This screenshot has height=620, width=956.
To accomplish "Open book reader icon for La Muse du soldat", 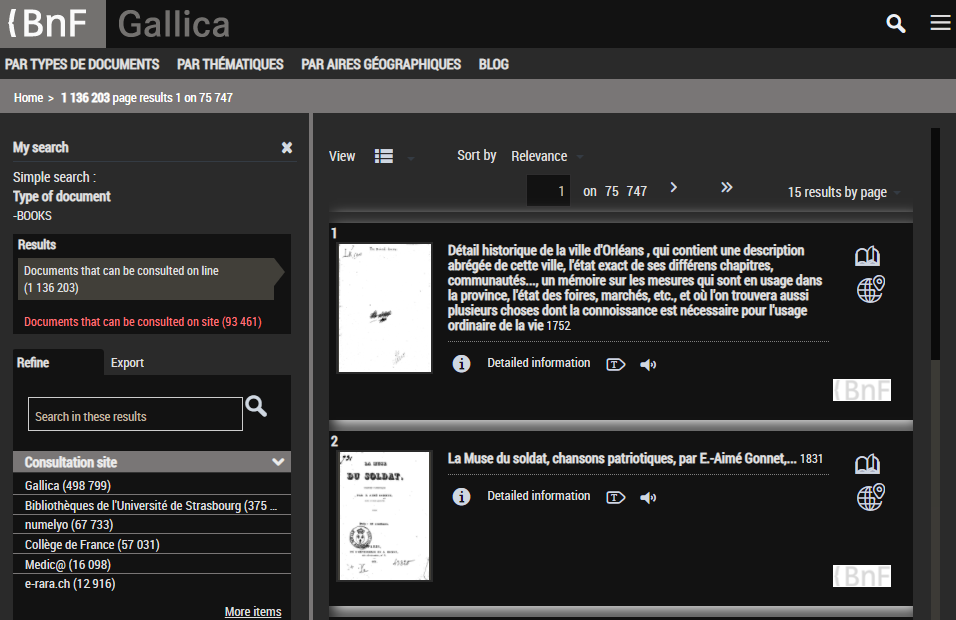I will 867,464.
